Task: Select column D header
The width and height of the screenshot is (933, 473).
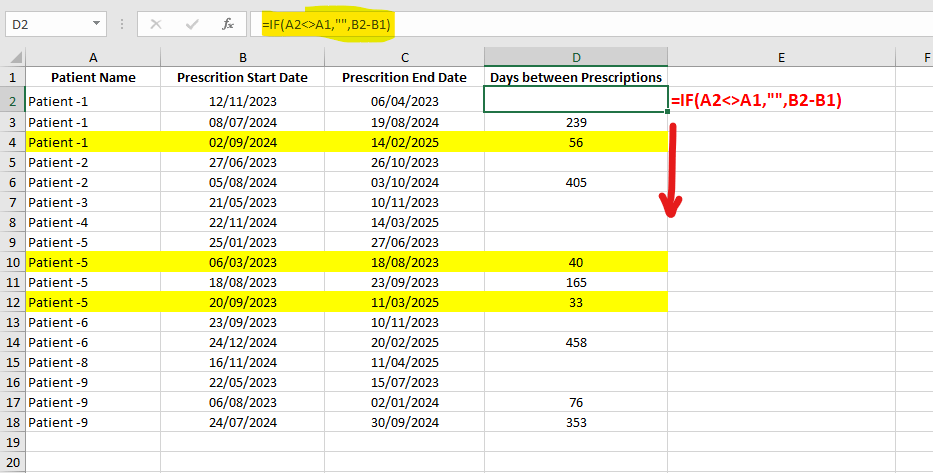Action: [x=576, y=58]
